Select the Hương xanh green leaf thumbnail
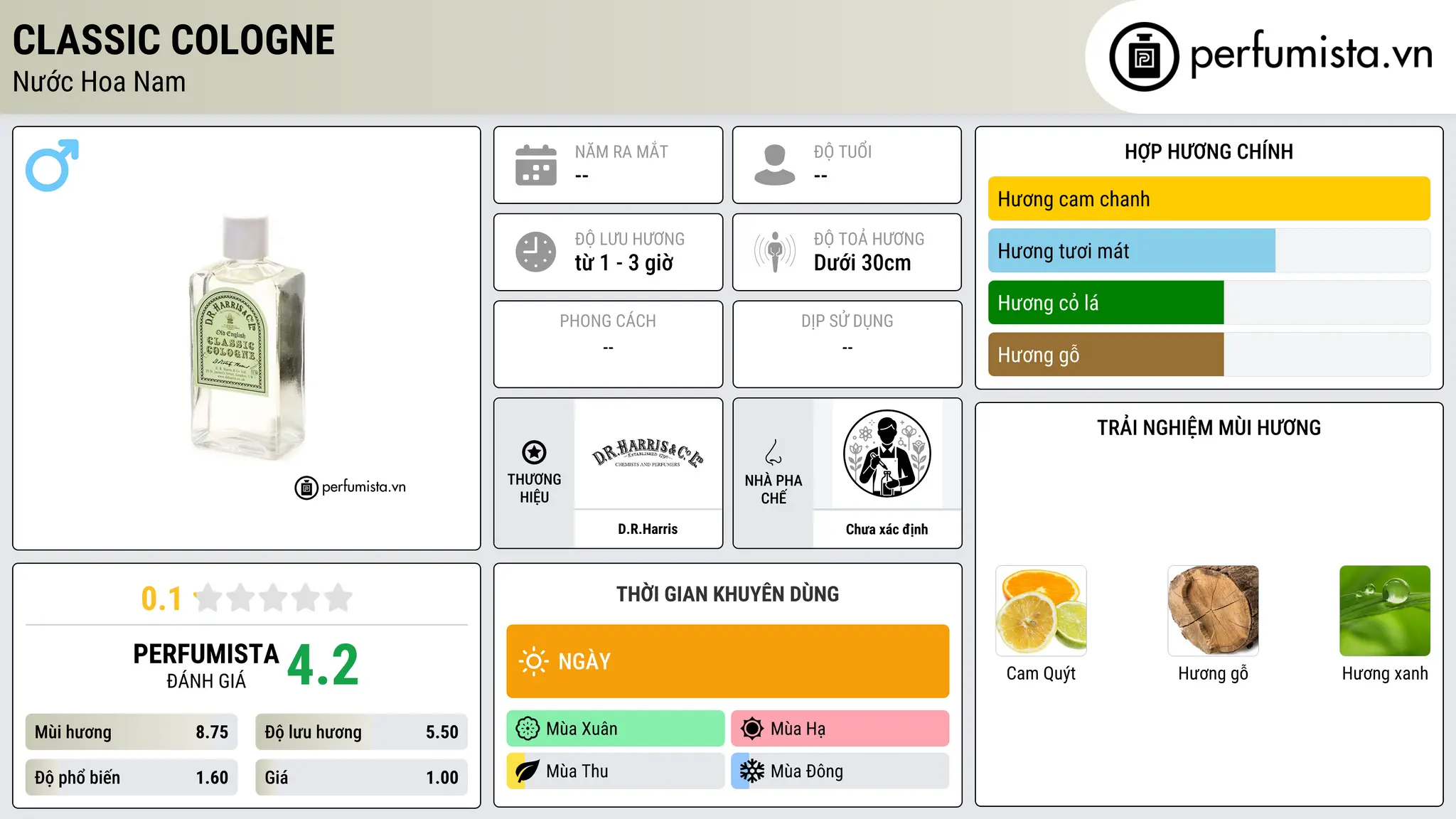1456x819 pixels. click(x=1385, y=611)
